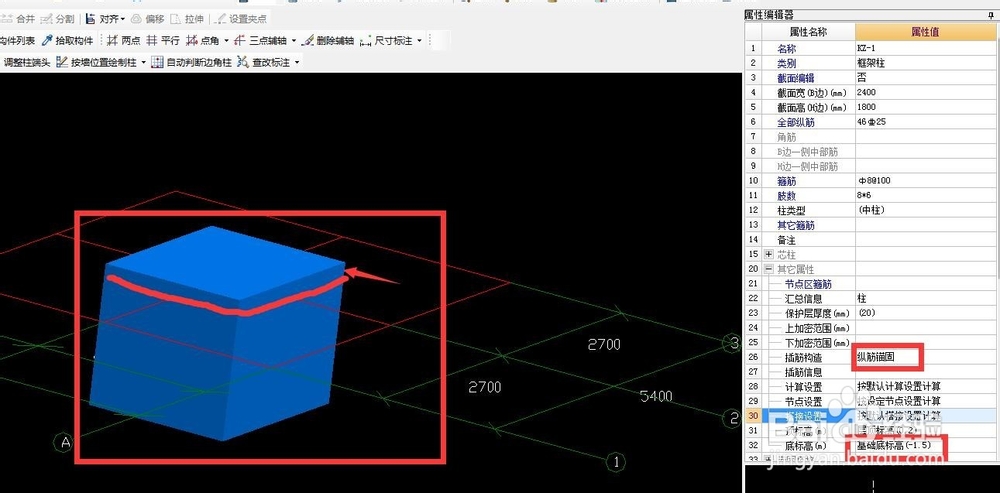Viewport: 1000px width, 493px height.
Task: Click 调整柱端头 adjust column end button
Action: (26, 63)
